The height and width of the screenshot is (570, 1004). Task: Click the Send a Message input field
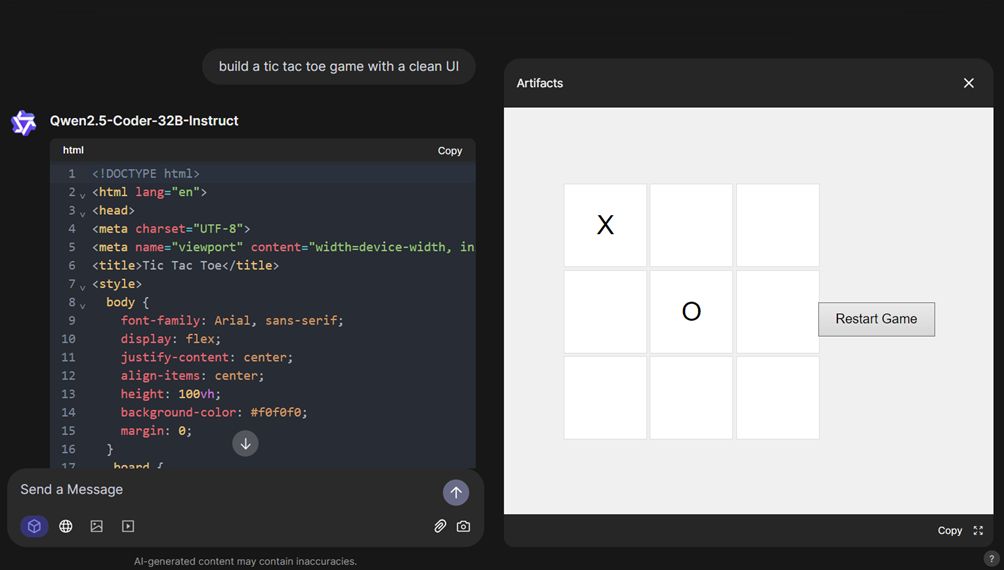(x=220, y=490)
